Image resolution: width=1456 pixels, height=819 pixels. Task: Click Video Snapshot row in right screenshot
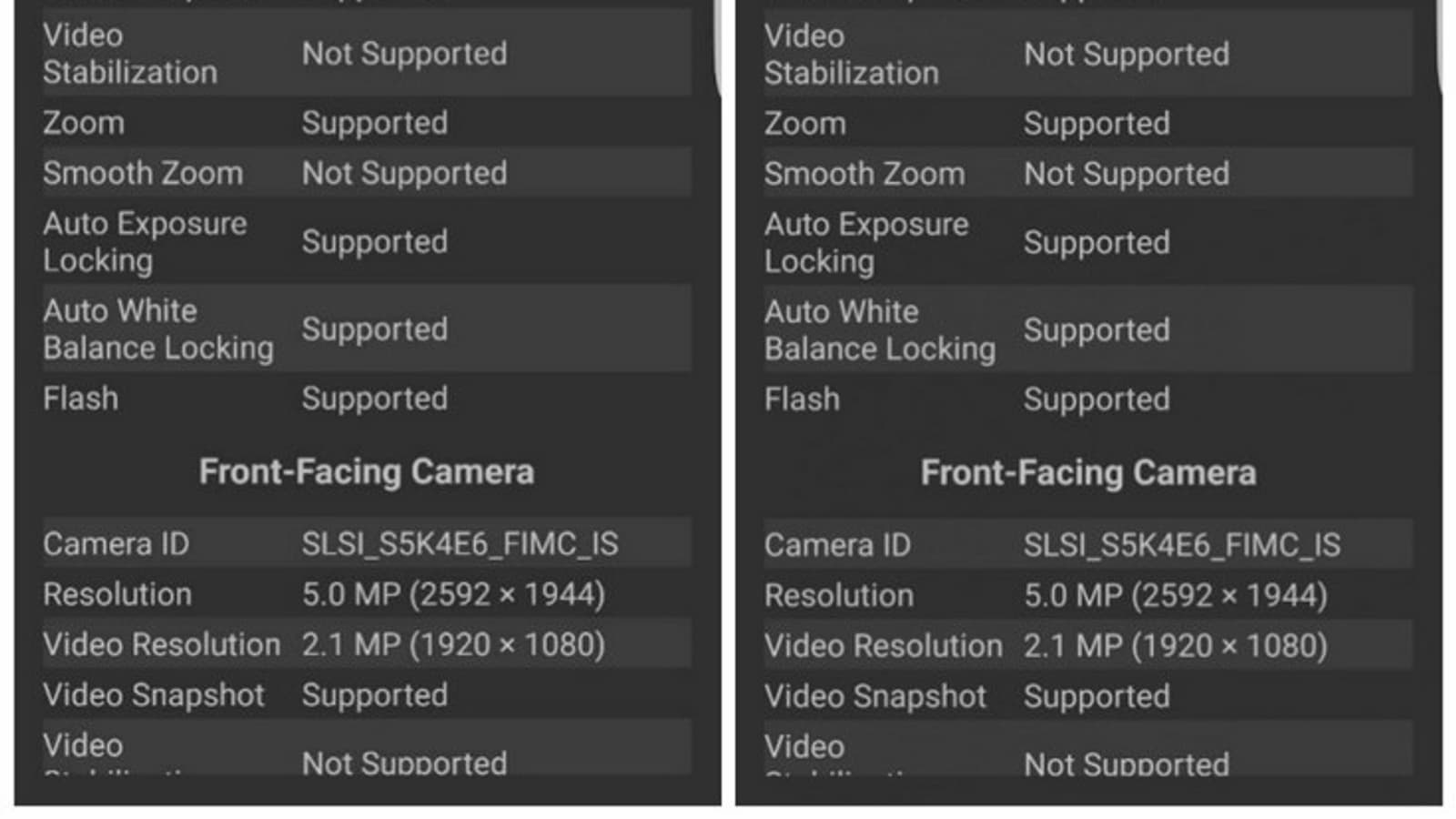coord(1087,696)
